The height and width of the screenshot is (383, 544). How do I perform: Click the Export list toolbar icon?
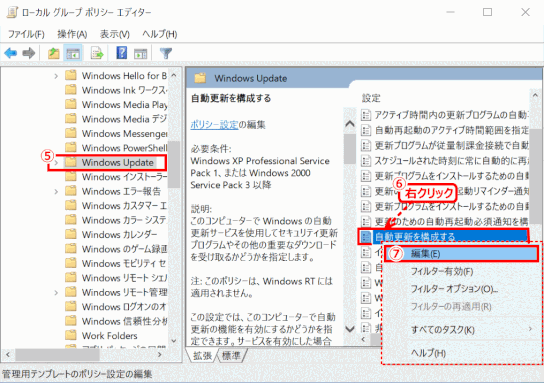(97, 53)
